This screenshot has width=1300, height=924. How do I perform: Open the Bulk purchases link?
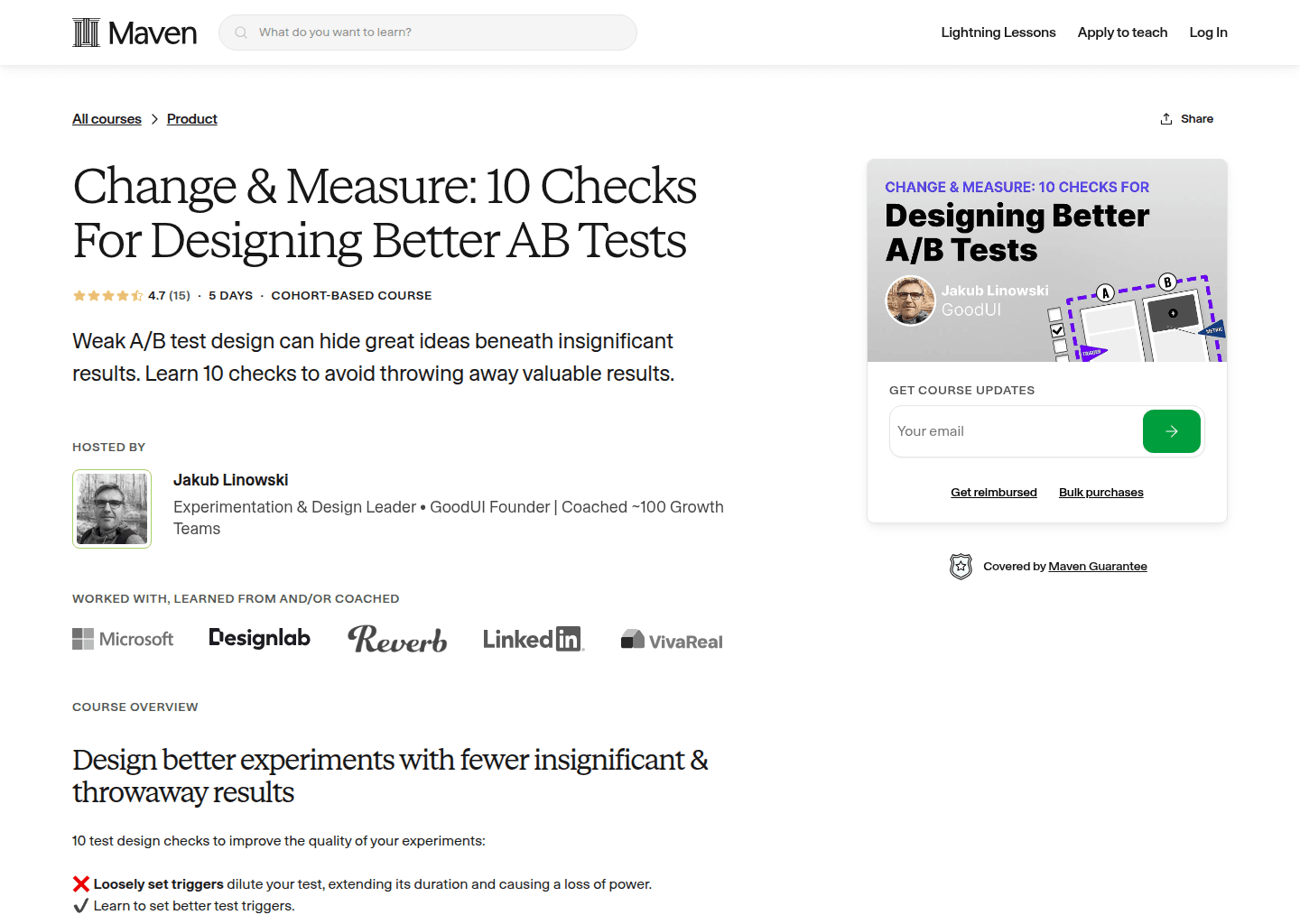pyautogui.click(x=1100, y=492)
